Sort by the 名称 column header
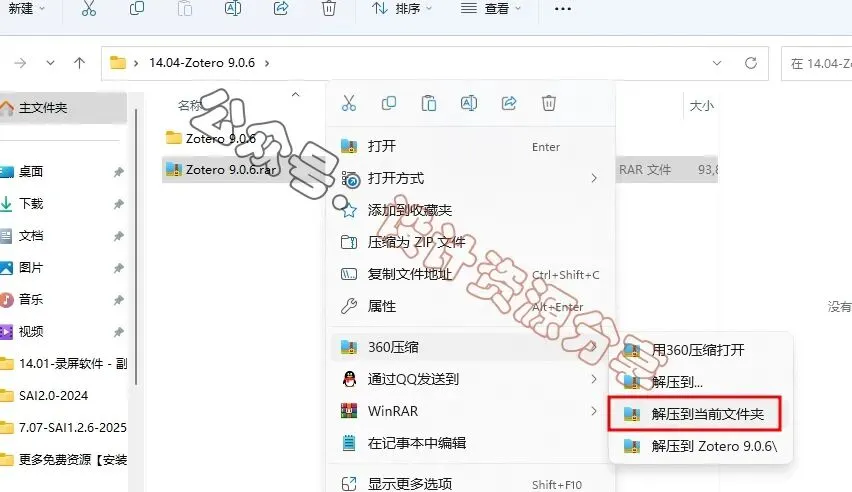Viewport: 852px width, 492px height. (x=190, y=105)
